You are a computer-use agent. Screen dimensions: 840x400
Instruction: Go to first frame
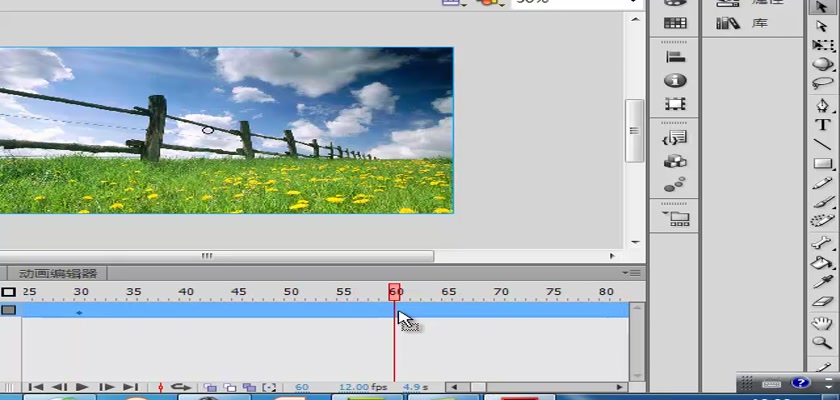[x=36, y=387]
